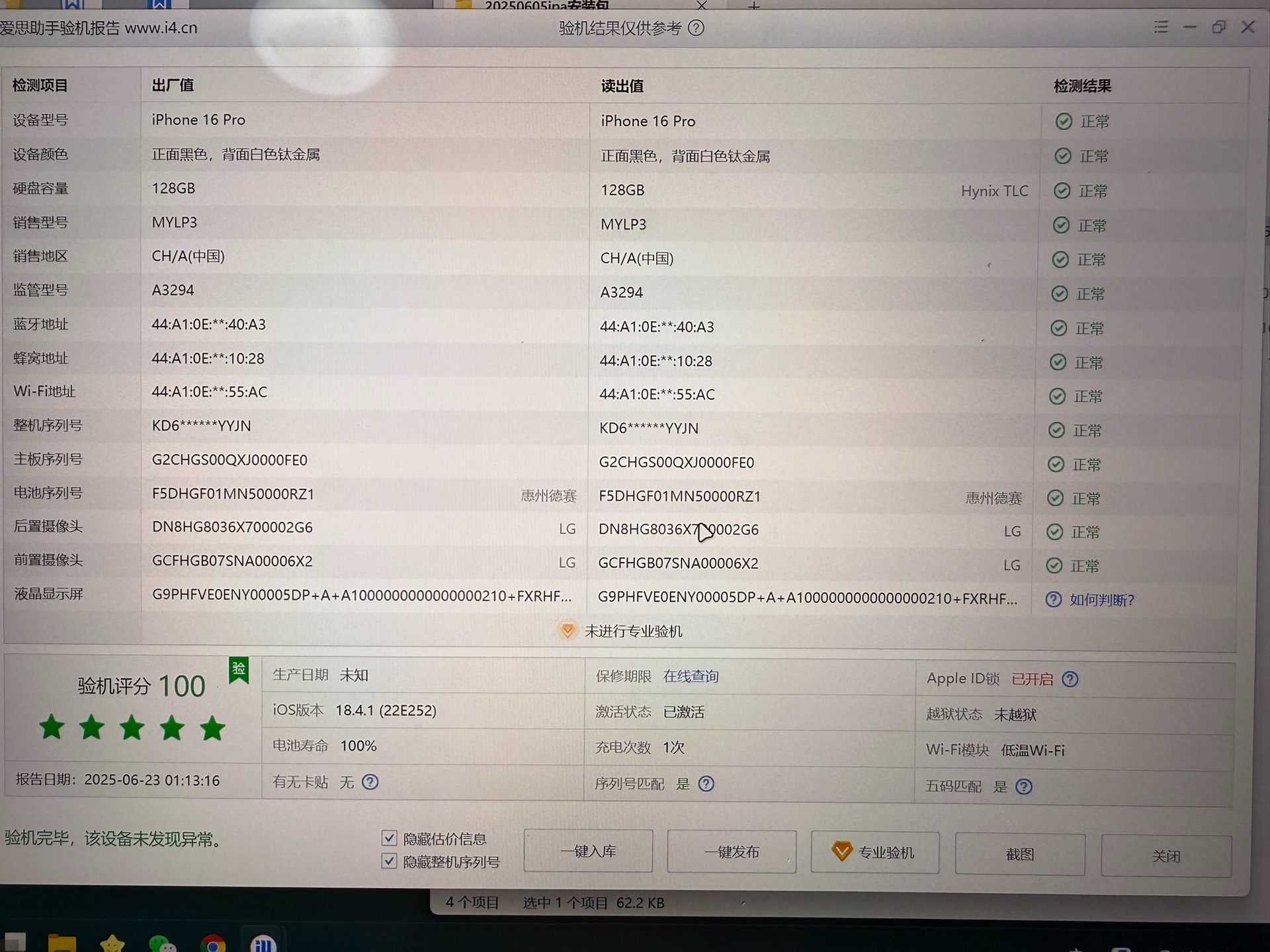
Task: Click help icon beside Apple ID锁 已开启
Action: (1070, 679)
